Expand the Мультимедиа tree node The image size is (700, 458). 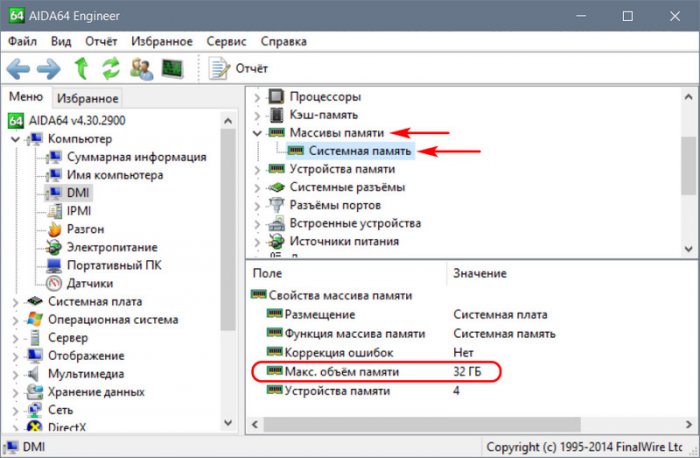tap(15, 374)
